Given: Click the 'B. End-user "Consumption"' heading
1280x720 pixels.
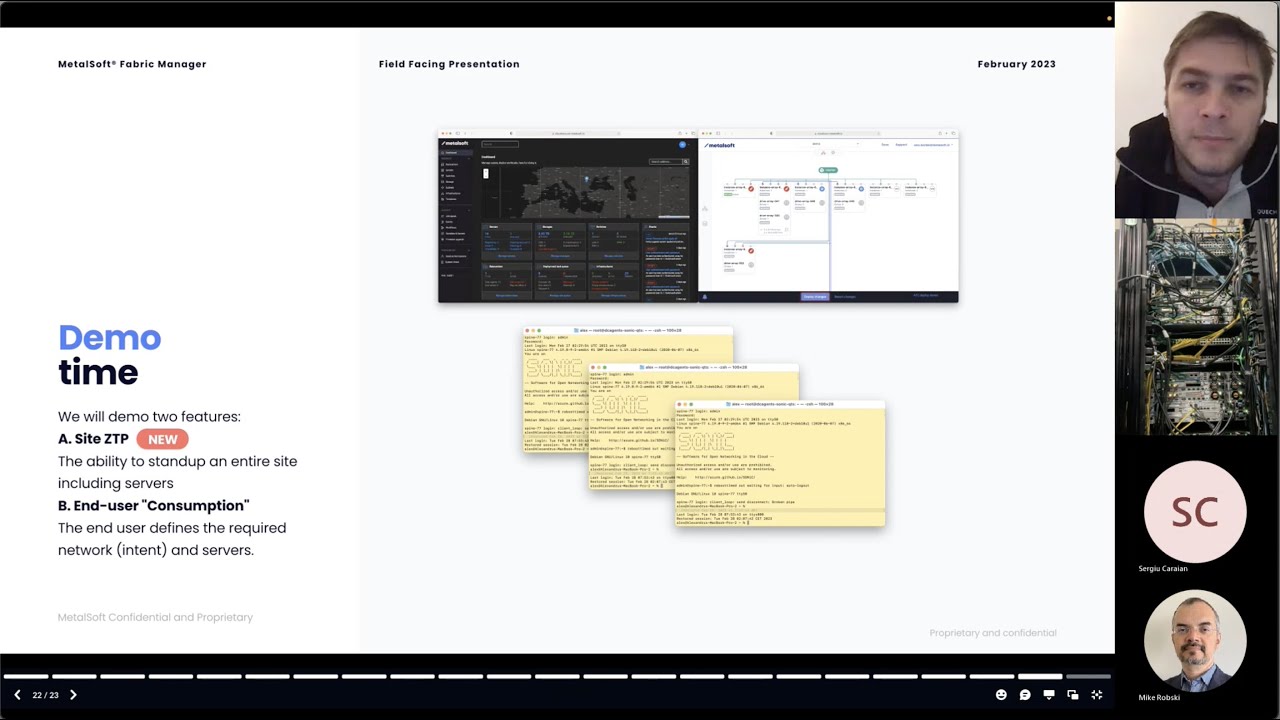Looking at the screenshot, I should tap(154, 506).
